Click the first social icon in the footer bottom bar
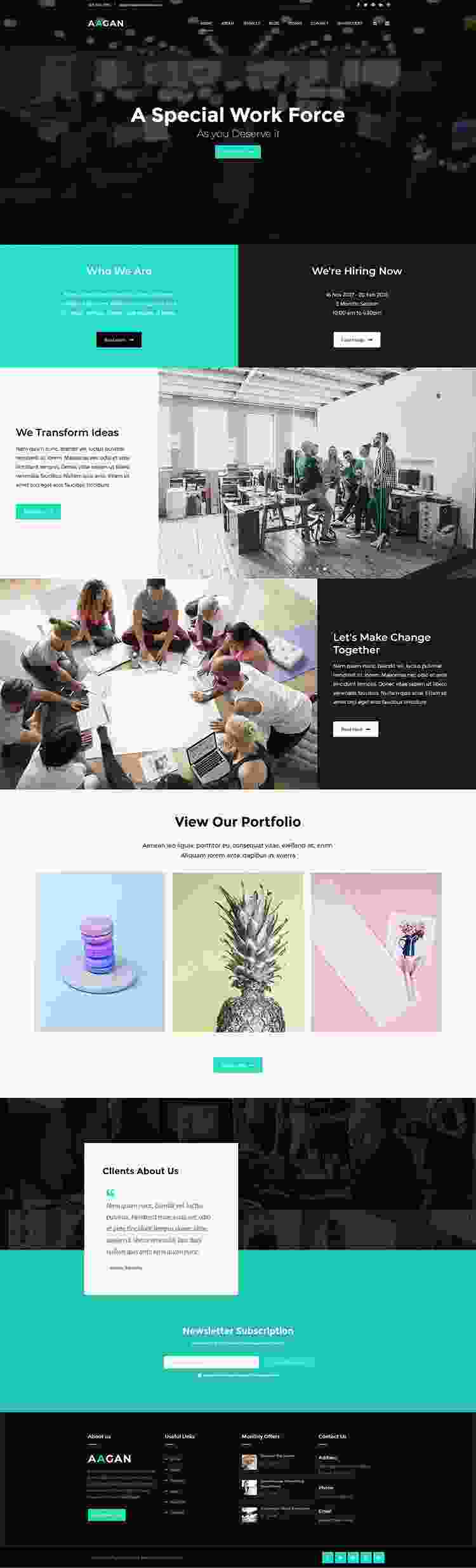The height and width of the screenshot is (1568, 476). click(328, 1557)
